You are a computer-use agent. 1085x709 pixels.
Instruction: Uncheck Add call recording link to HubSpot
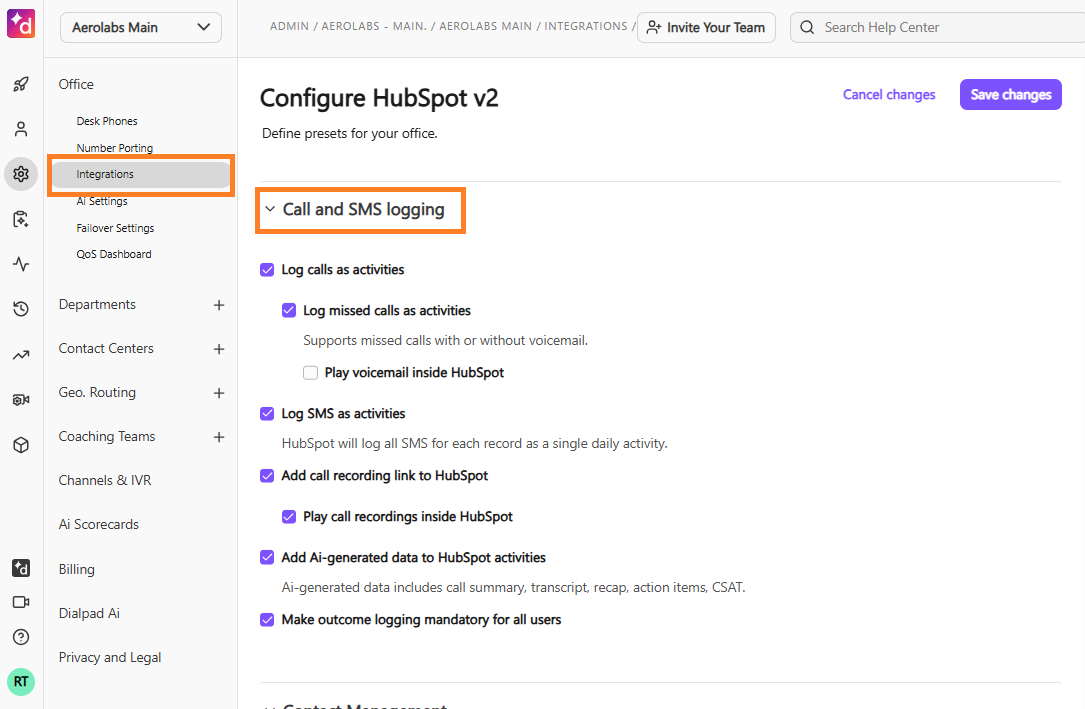click(x=267, y=476)
